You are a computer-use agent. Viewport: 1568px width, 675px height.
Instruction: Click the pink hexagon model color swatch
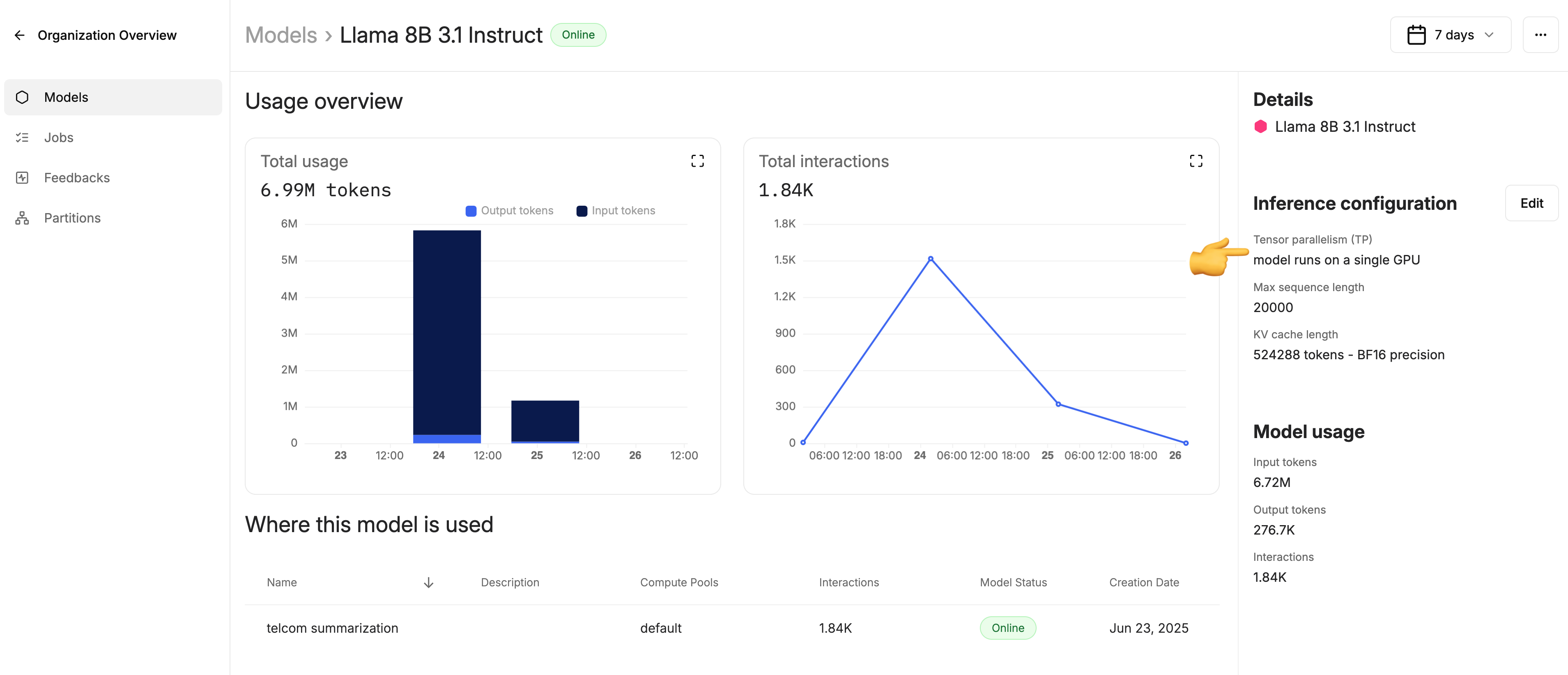[1261, 126]
